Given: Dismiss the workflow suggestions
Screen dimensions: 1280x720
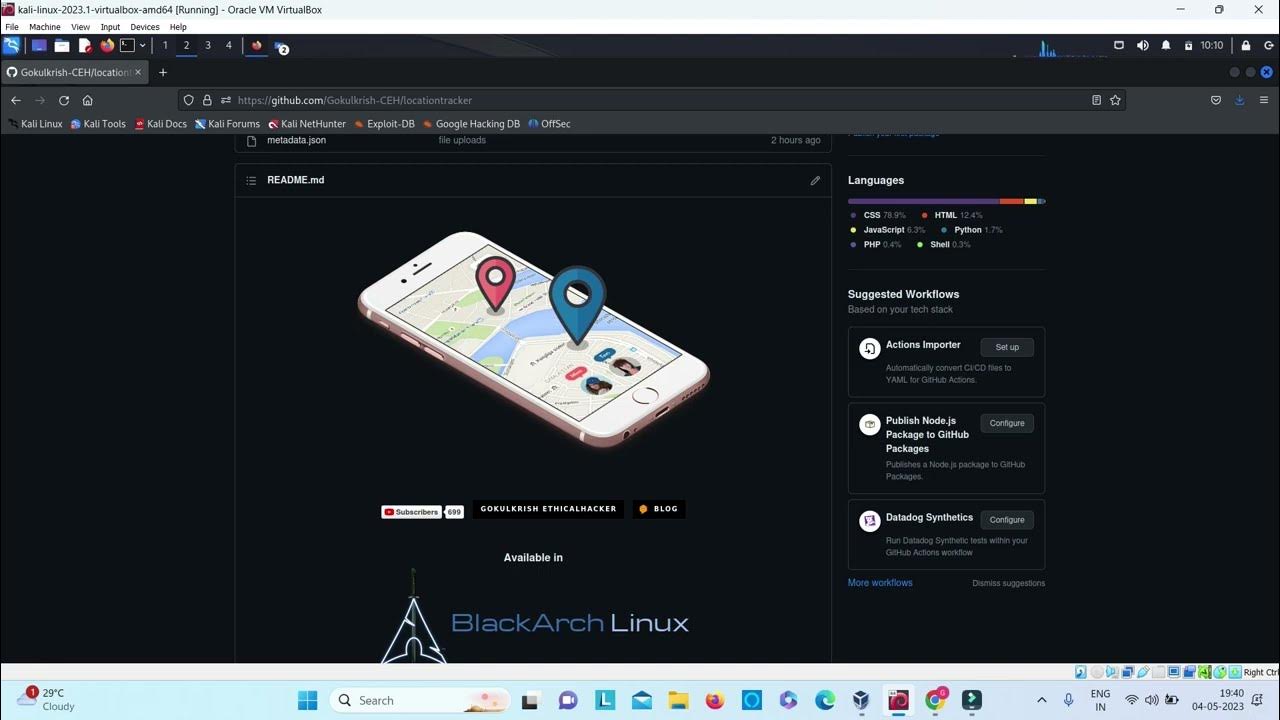Looking at the screenshot, I should pos(1008,583).
